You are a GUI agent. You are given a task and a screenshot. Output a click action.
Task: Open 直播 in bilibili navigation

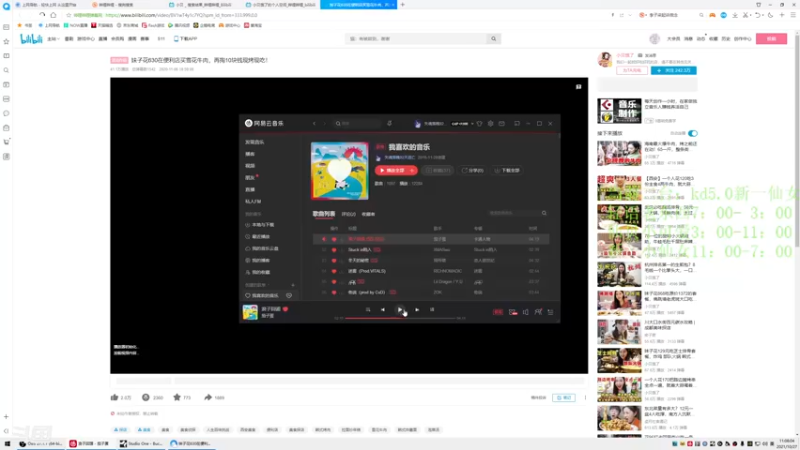click(x=103, y=39)
